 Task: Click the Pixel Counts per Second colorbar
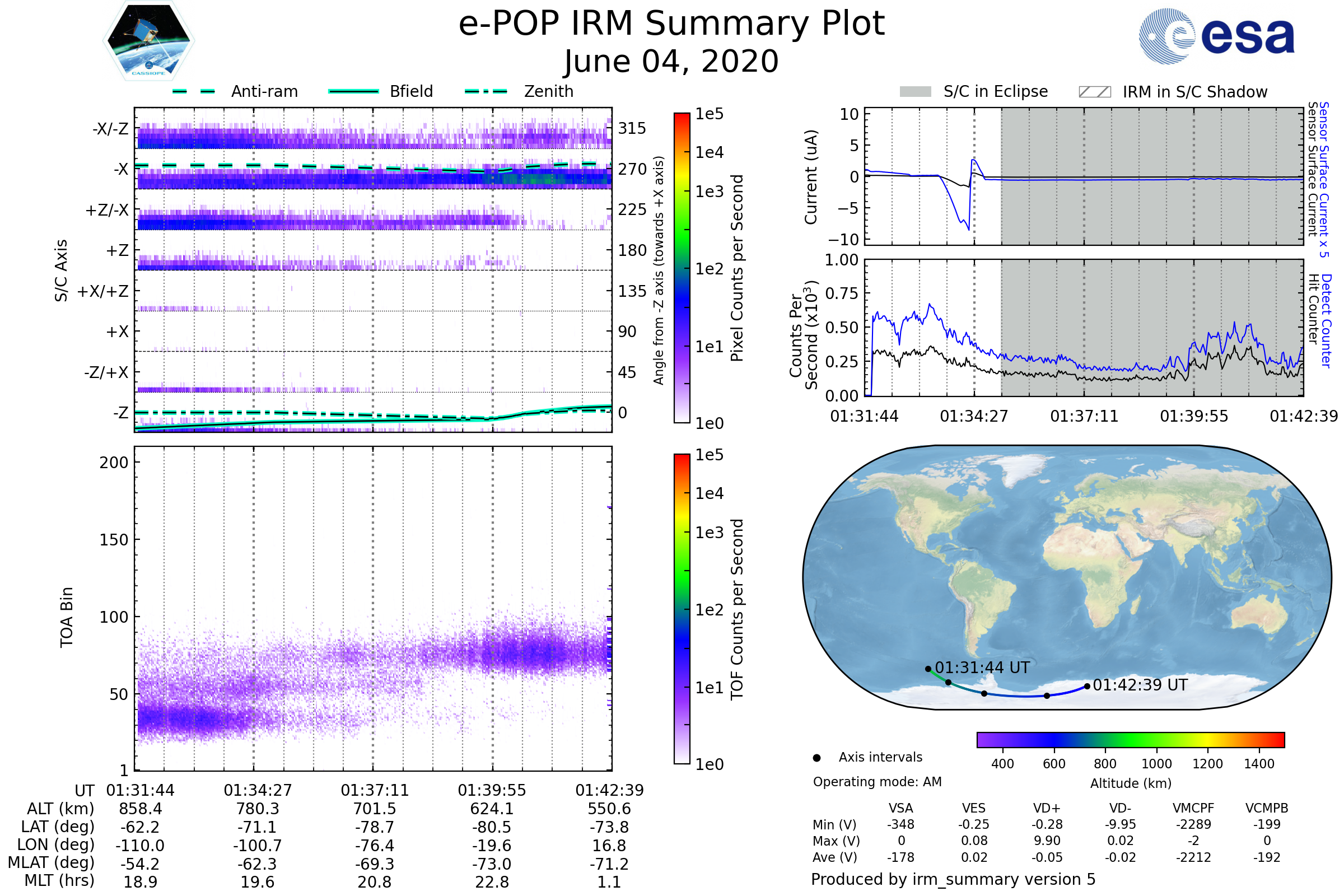coord(682,268)
